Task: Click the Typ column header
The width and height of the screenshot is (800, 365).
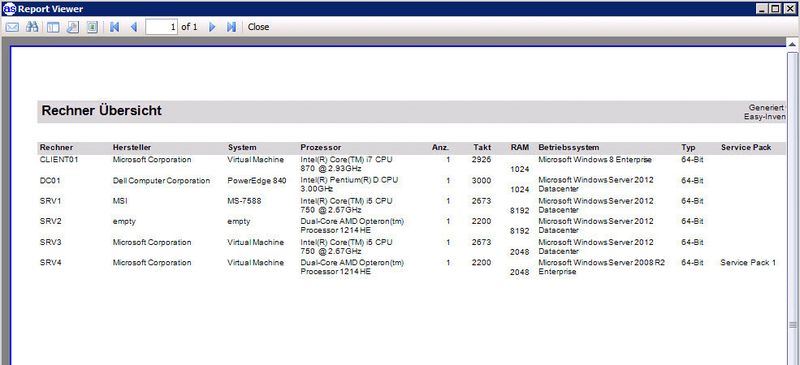Action: point(688,148)
